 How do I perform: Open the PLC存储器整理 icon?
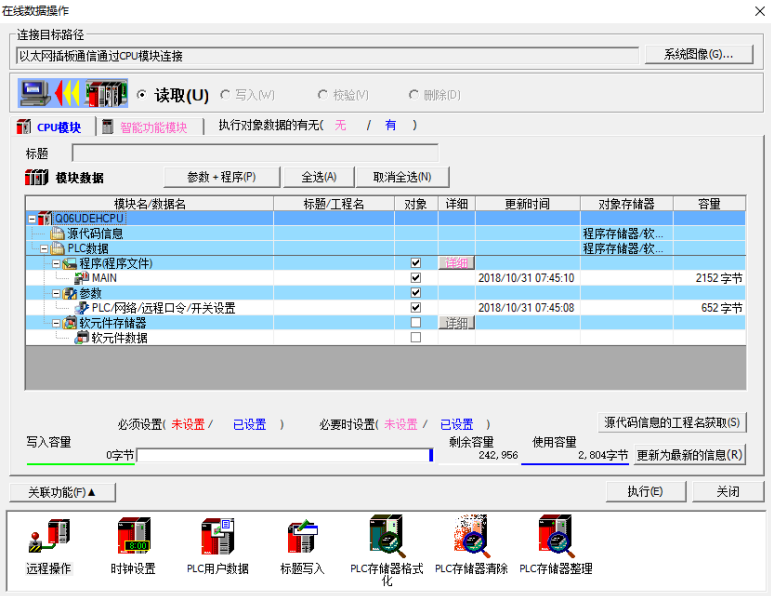(555, 537)
